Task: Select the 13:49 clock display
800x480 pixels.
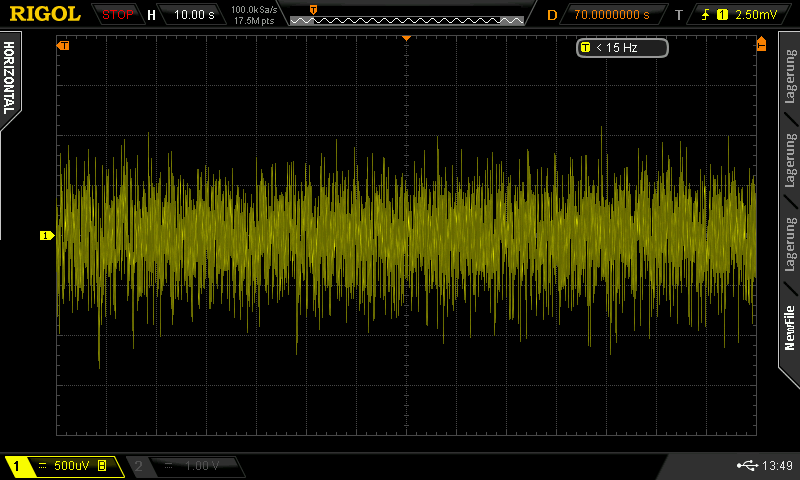Action: [777, 466]
